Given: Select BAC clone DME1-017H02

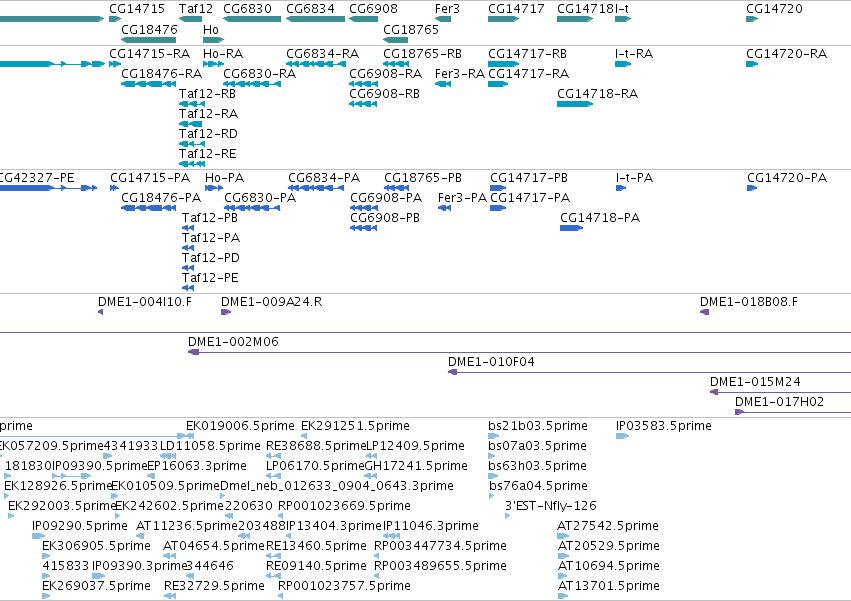Looking at the screenshot, I should coord(779,402).
